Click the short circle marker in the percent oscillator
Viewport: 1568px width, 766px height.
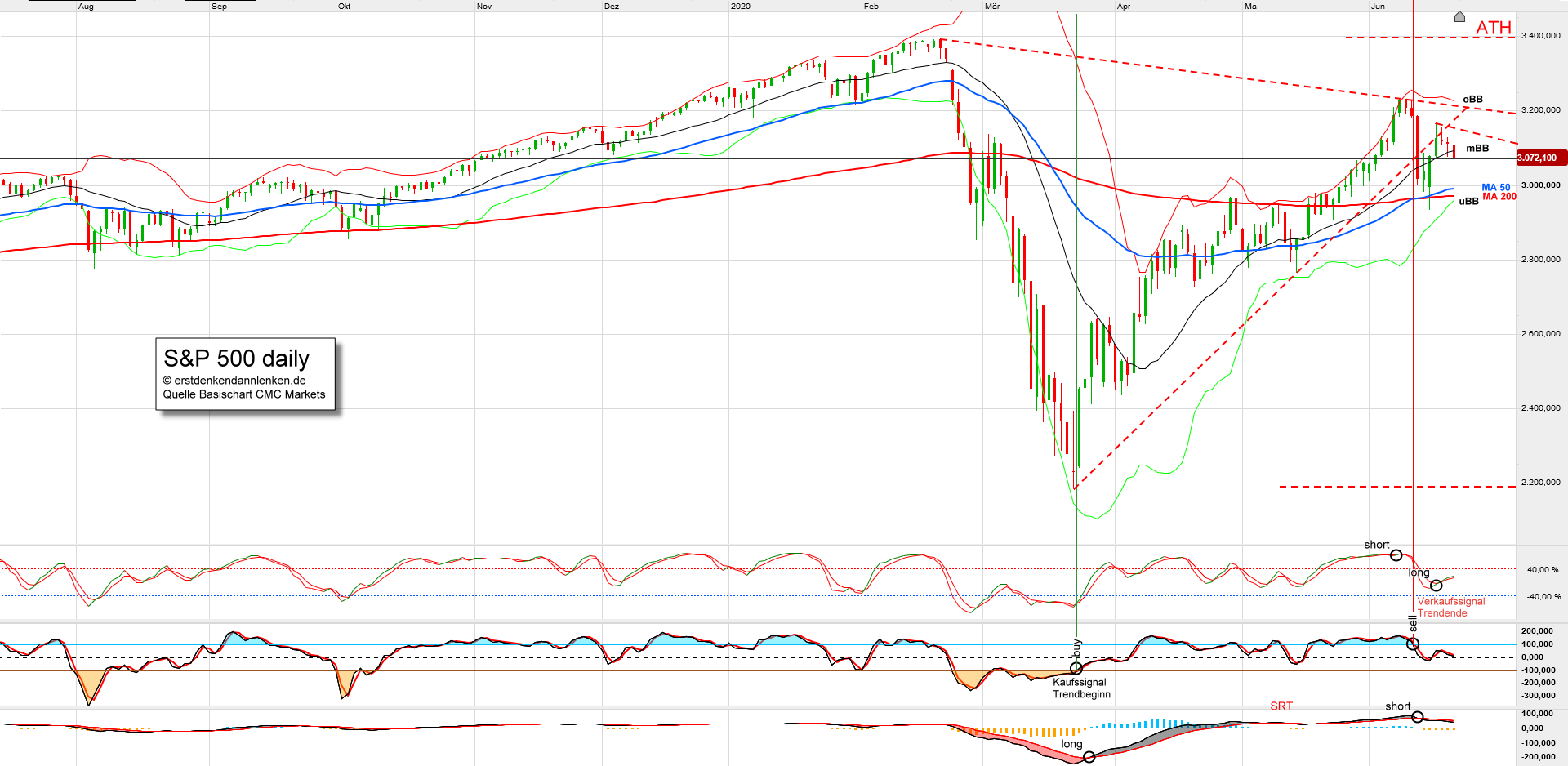tap(1396, 555)
